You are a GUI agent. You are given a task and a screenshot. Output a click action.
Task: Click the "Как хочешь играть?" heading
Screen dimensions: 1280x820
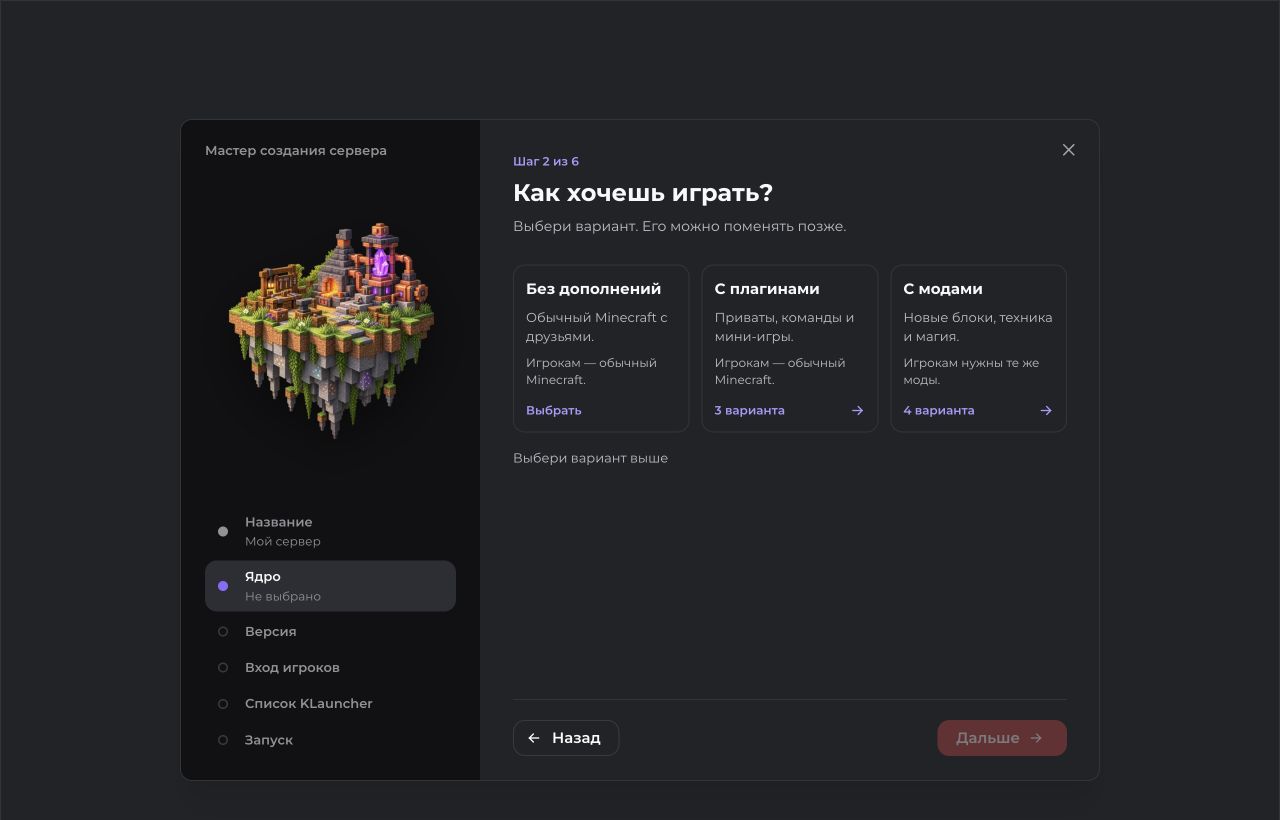643,193
